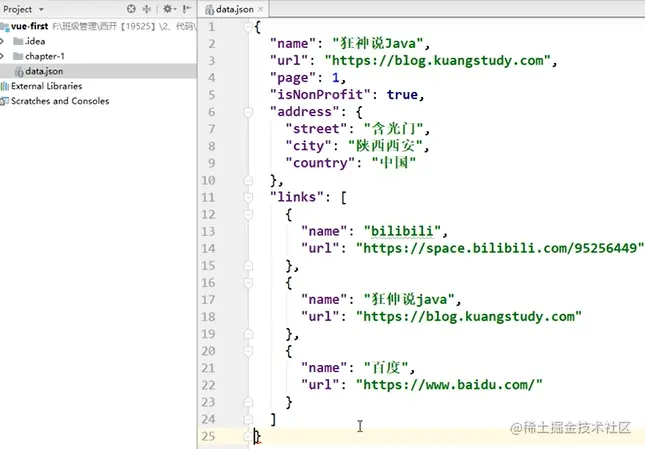Click the Project panel title
645x449 pixels.
coord(17,9)
